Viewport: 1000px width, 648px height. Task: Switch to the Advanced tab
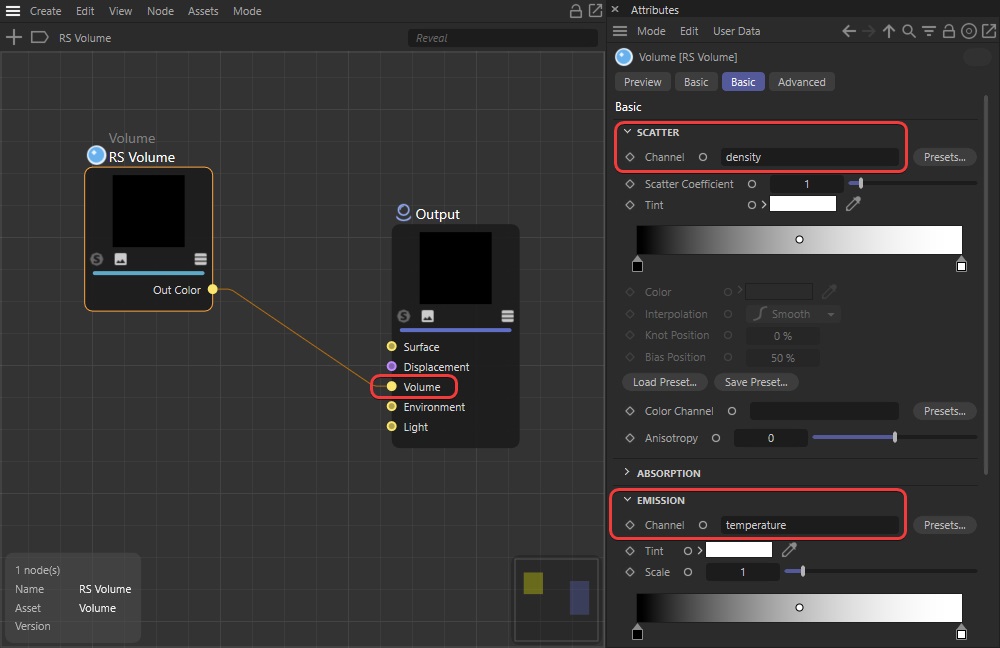(x=801, y=82)
